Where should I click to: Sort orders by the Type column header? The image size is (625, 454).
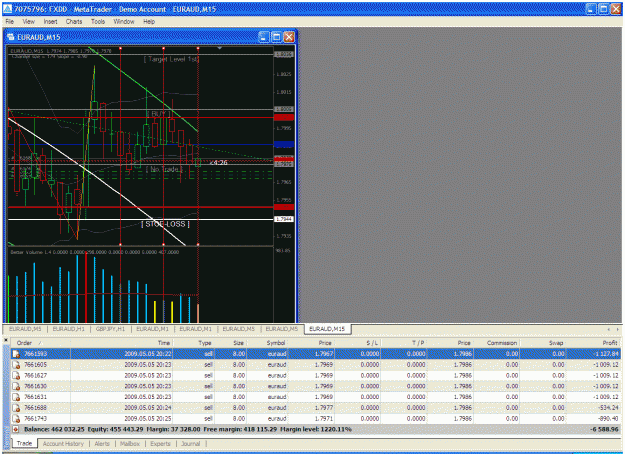[193, 343]
